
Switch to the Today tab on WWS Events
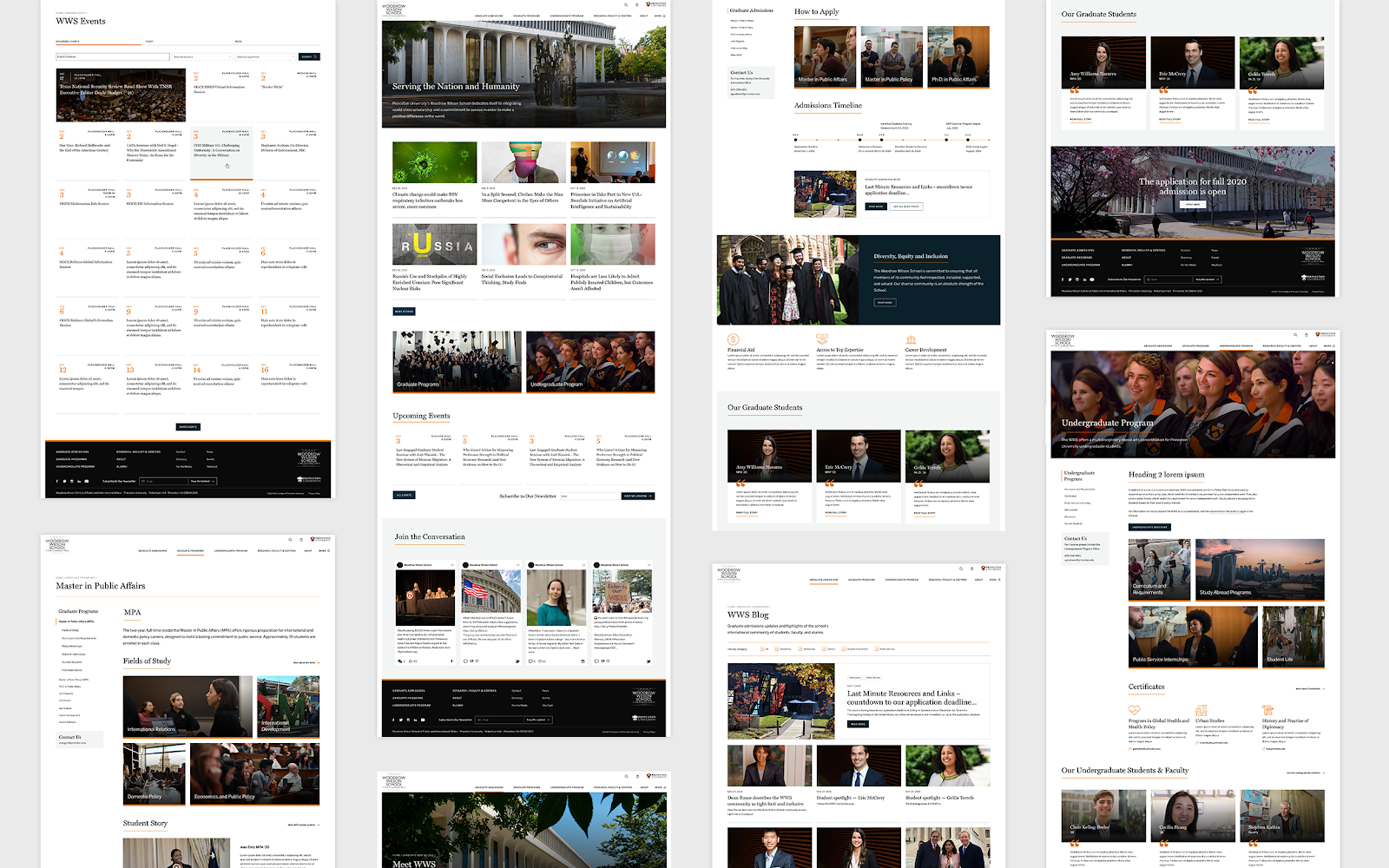click(x=149, y=42)
